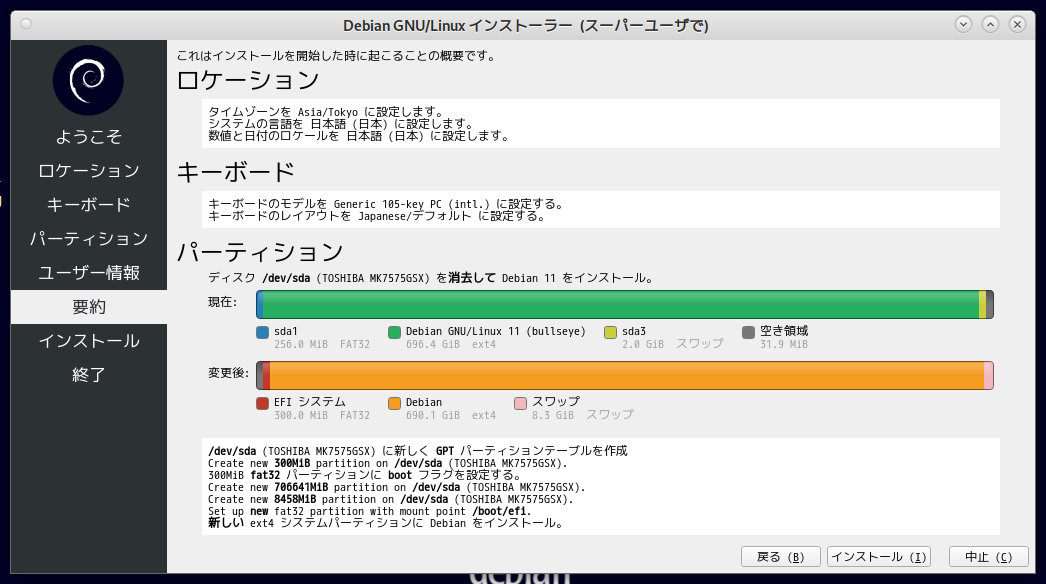The width and height of the screenshot is (1046, 584).
Task: Click the パーティション section heading
Action: pyautogui.click(x=260, y=252)
